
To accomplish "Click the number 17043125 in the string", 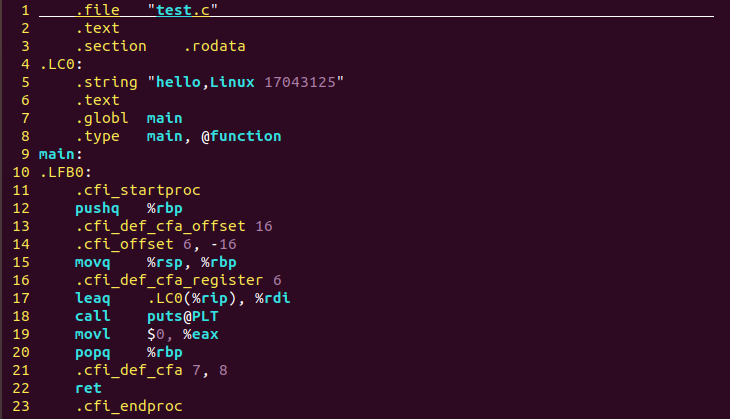I will click(x=305, y=82).
